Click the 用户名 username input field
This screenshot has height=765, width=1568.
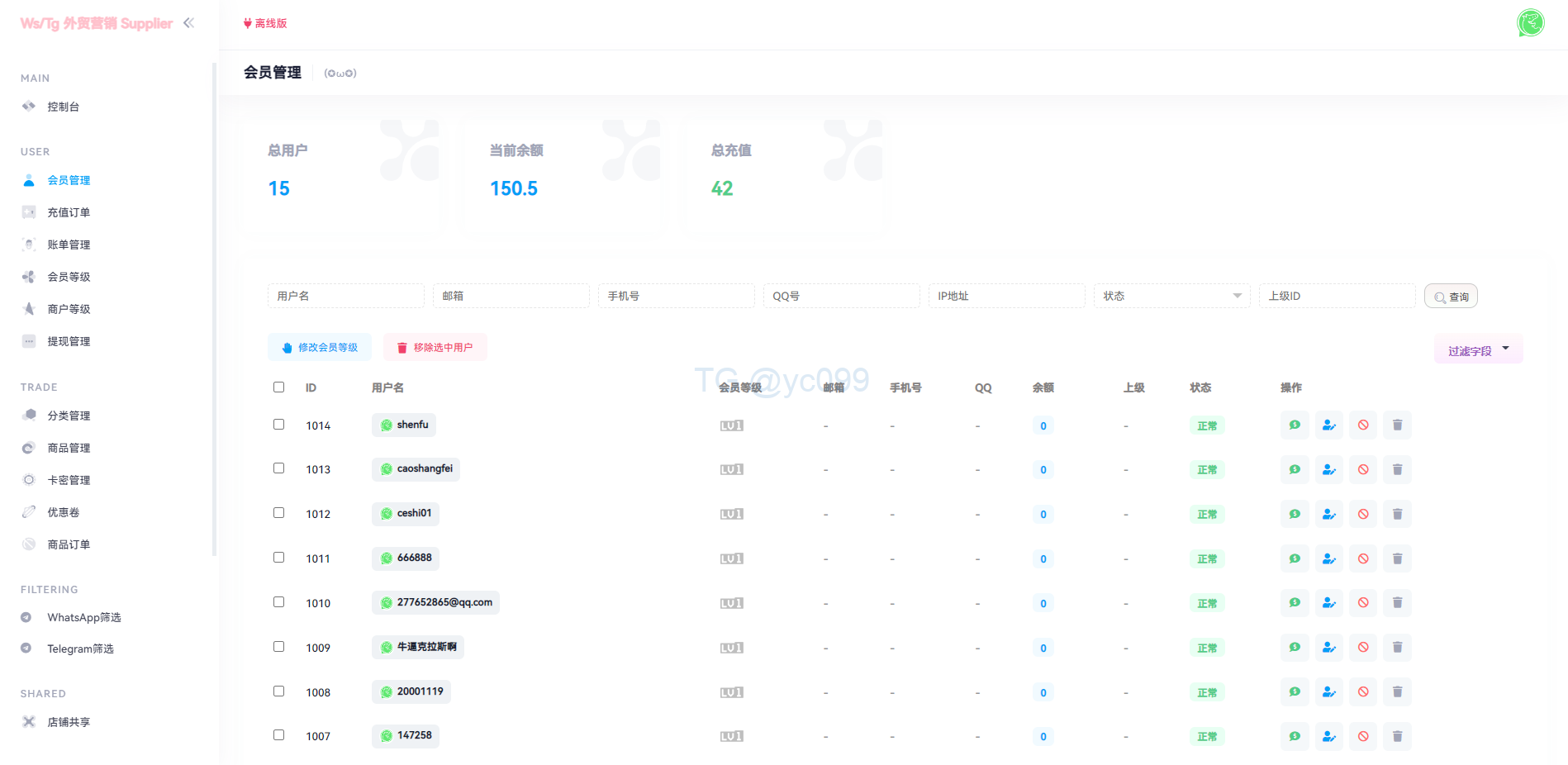coord(345,296)
